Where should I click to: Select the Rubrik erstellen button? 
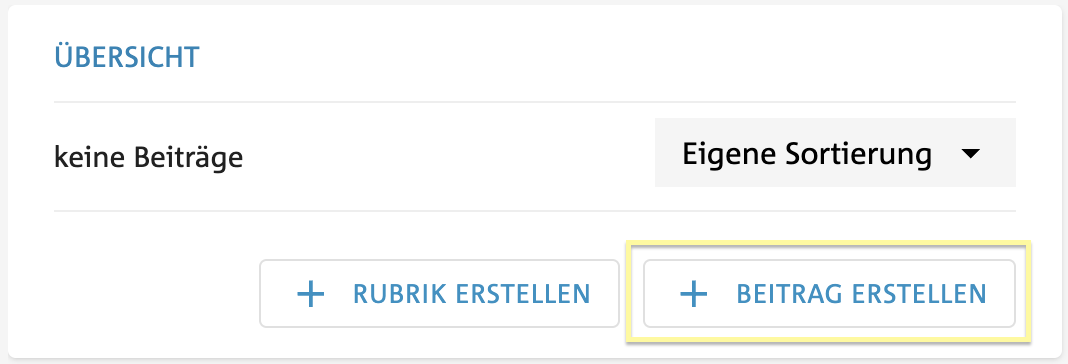pos(439,294)
